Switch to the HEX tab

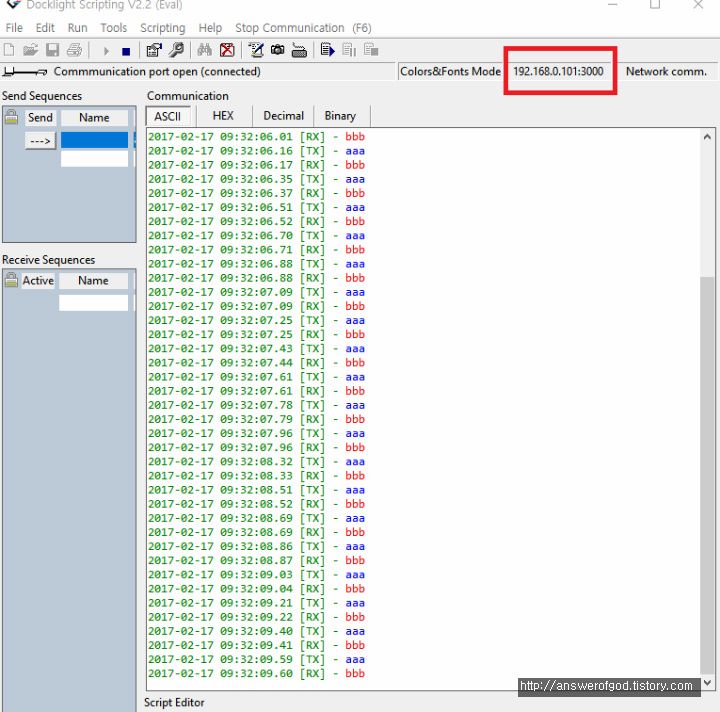(x=223, y=116)
